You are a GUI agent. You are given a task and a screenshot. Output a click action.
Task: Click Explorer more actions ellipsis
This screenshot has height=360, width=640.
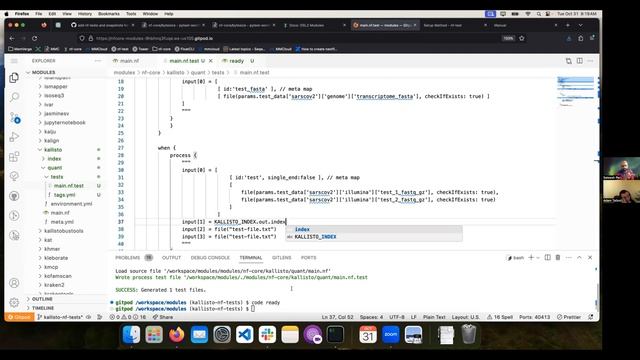[x=98, y=61]
